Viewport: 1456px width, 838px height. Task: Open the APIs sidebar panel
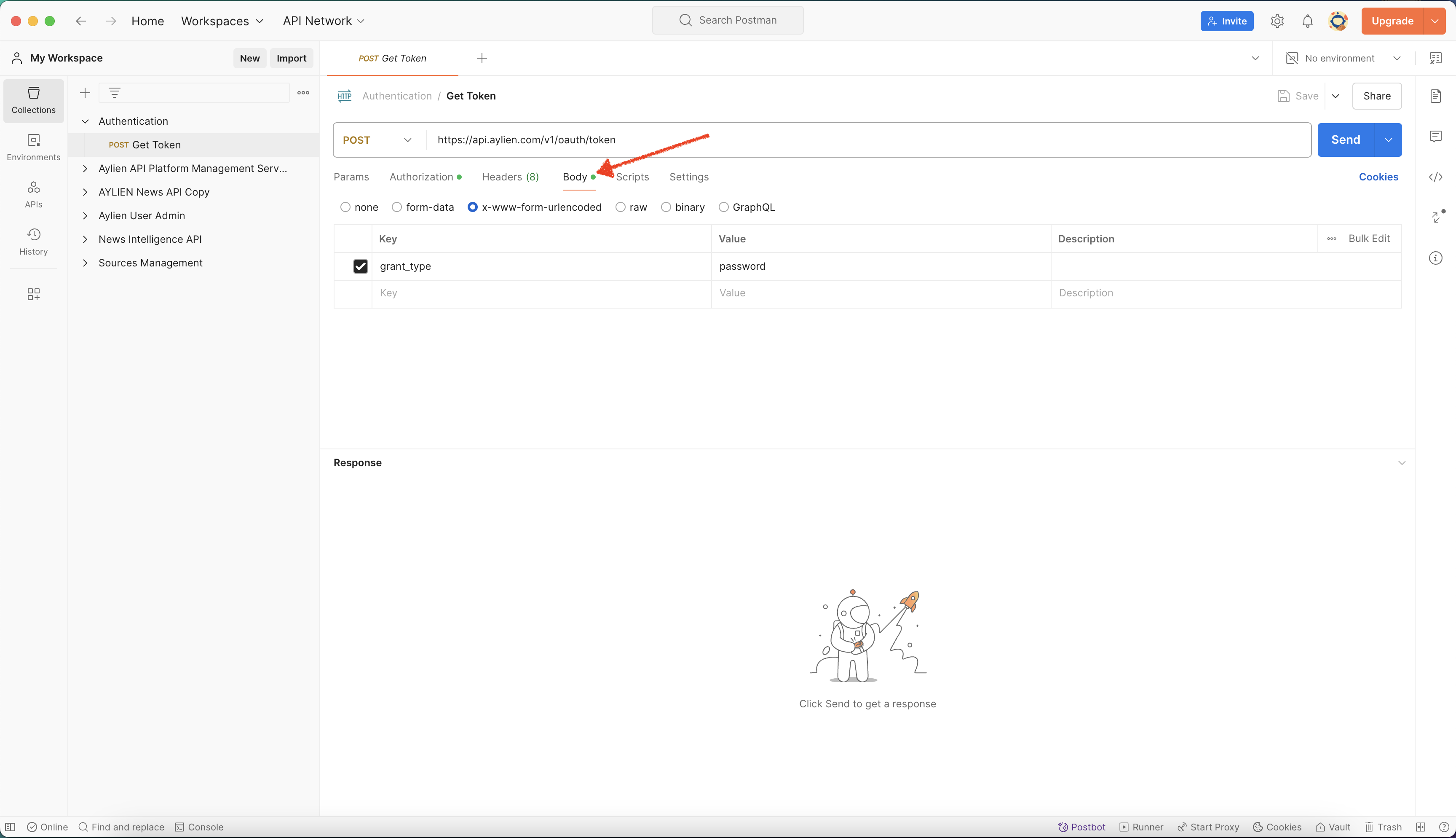[33, 195]
